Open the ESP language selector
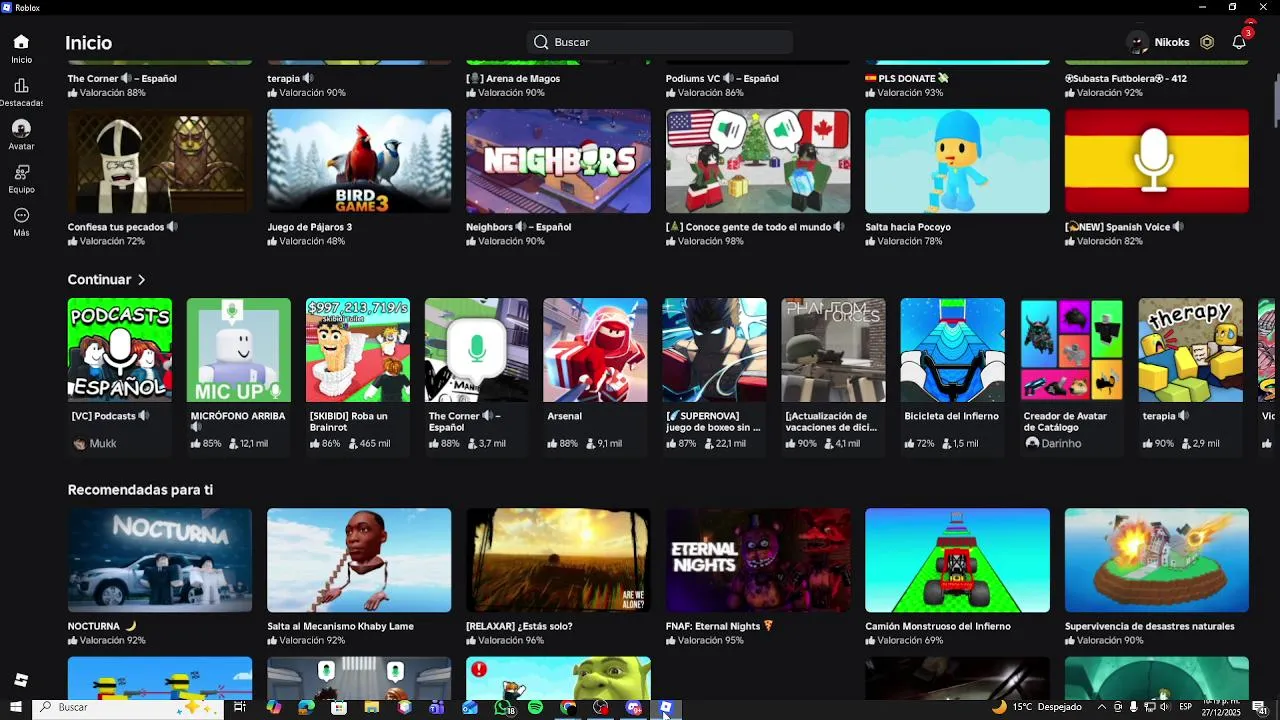 click(1186, 707)
